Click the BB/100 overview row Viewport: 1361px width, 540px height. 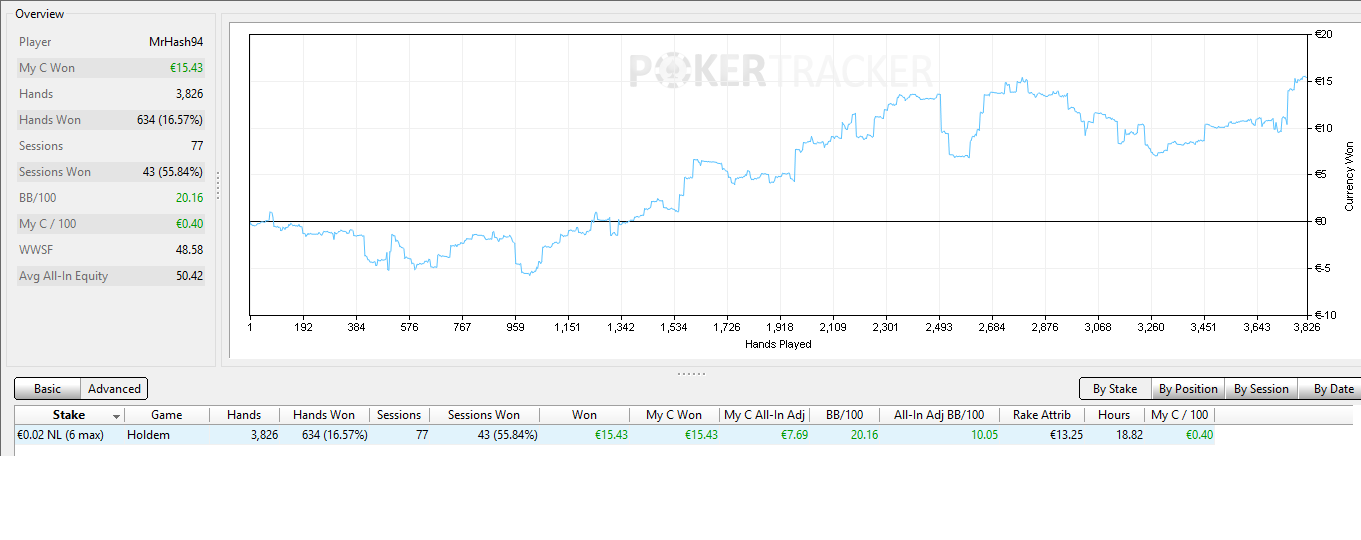111,198
